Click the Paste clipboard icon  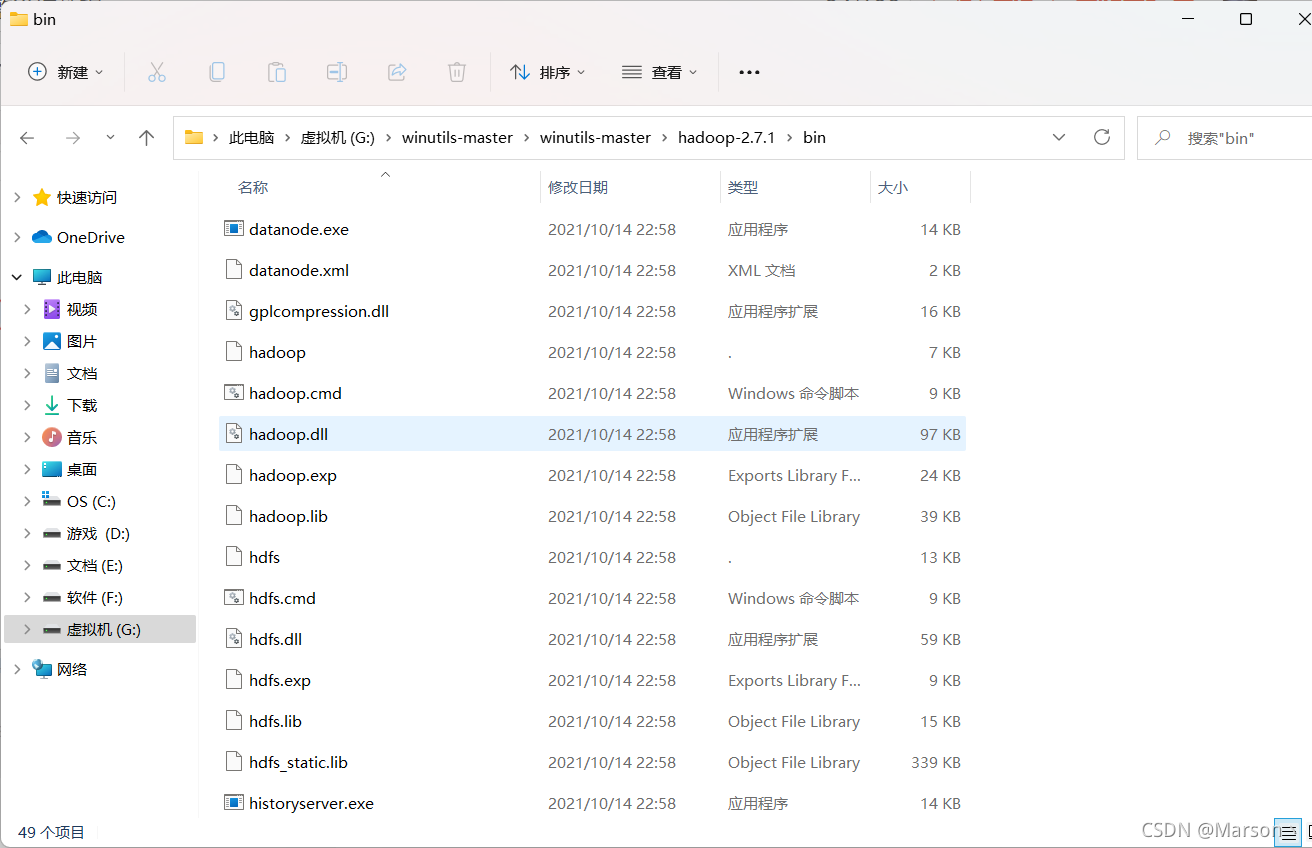tap(277, 72)
